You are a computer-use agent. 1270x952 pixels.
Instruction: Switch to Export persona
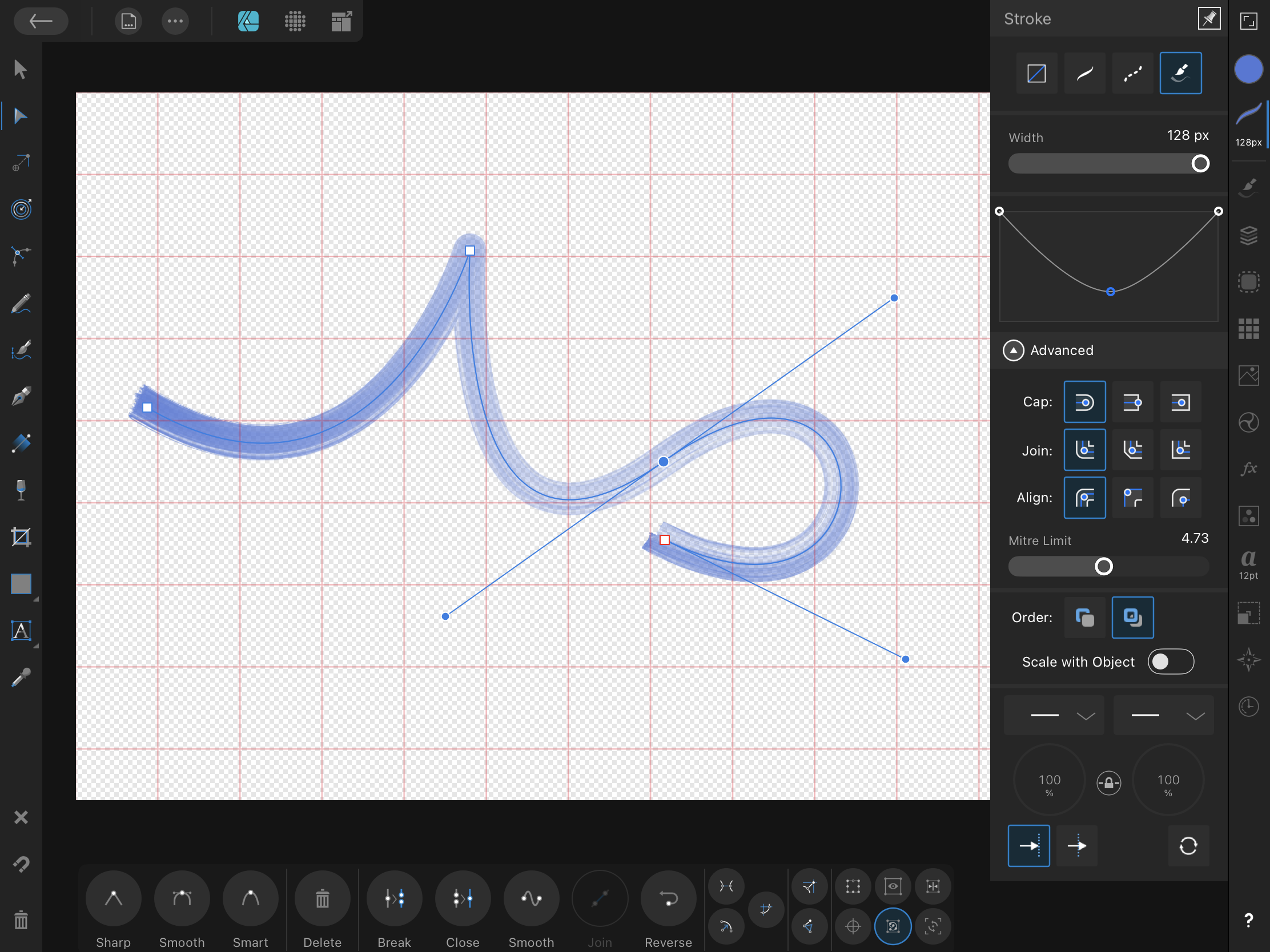341,21
